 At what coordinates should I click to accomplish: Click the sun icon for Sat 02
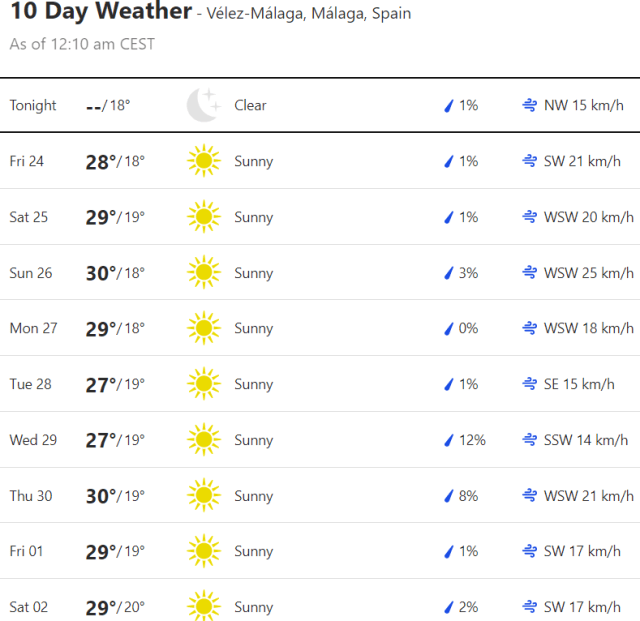(203, 607)
